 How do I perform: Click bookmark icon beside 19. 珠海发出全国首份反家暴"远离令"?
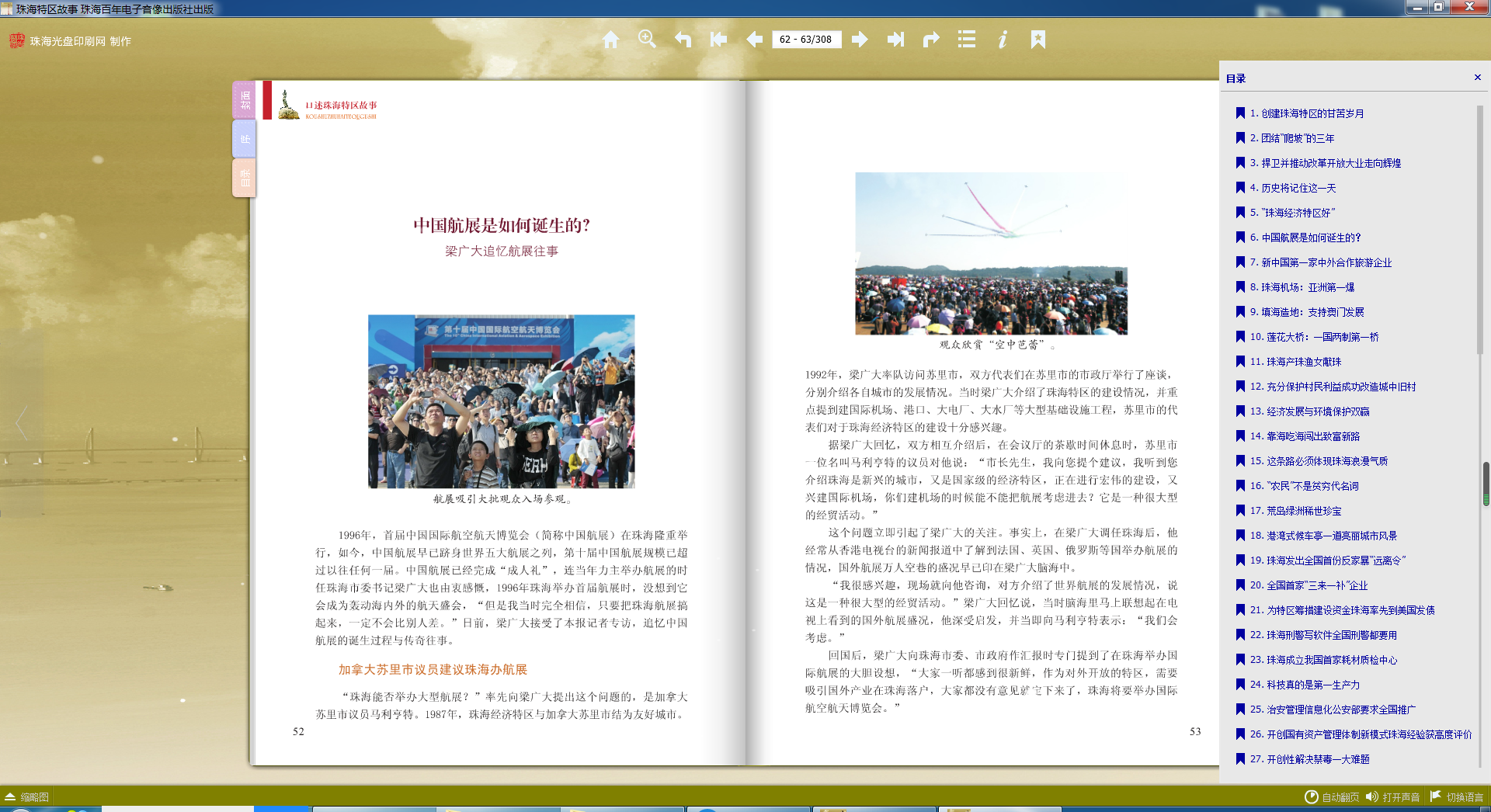tap(1240, 560)
